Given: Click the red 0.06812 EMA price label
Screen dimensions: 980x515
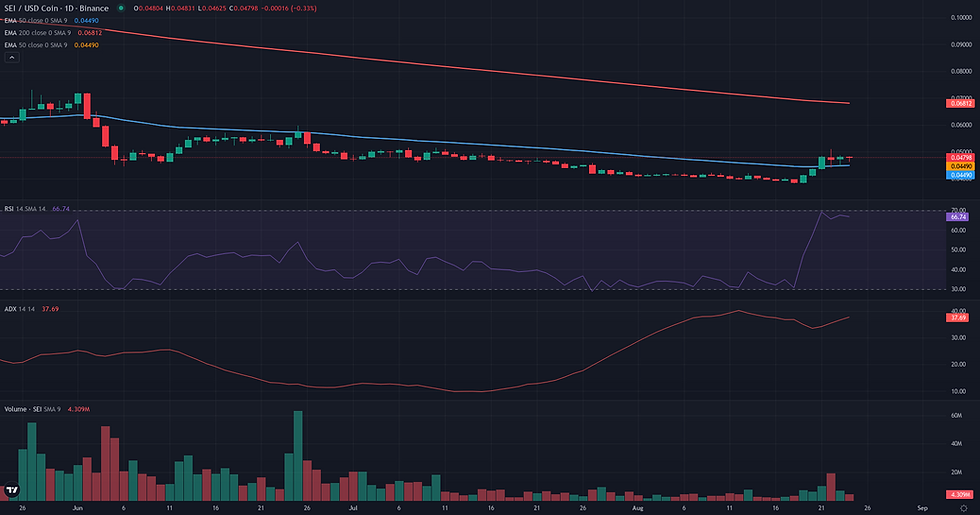Looking at the screenshot, I should point(960,103).
